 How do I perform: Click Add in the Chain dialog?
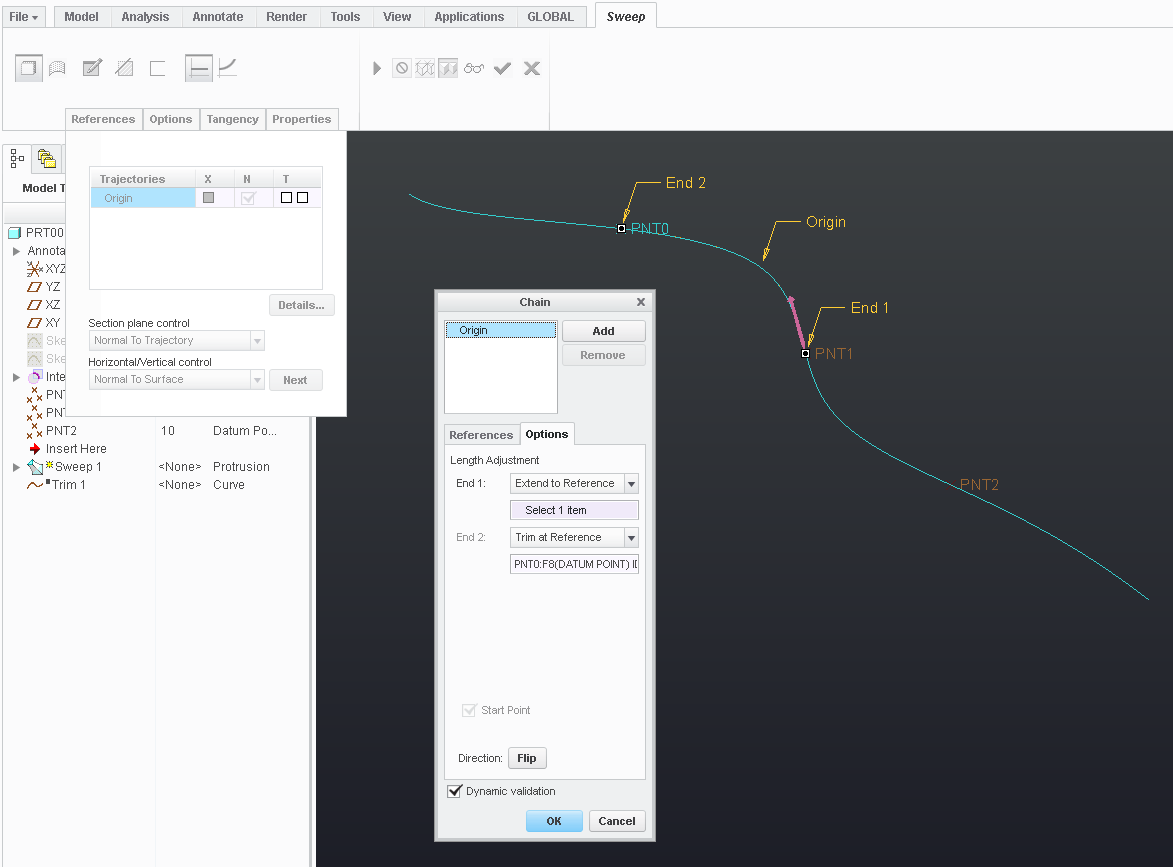pos(604,331)
